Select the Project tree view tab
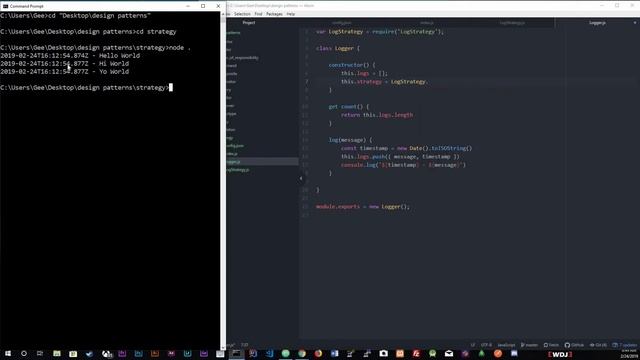Viewport: 640px width, 360px height. [x=249, y=23]
